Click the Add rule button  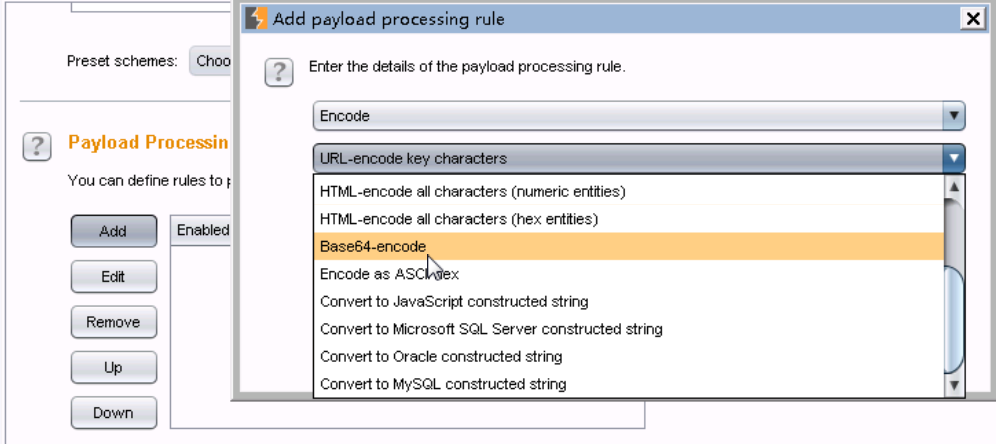113,231
